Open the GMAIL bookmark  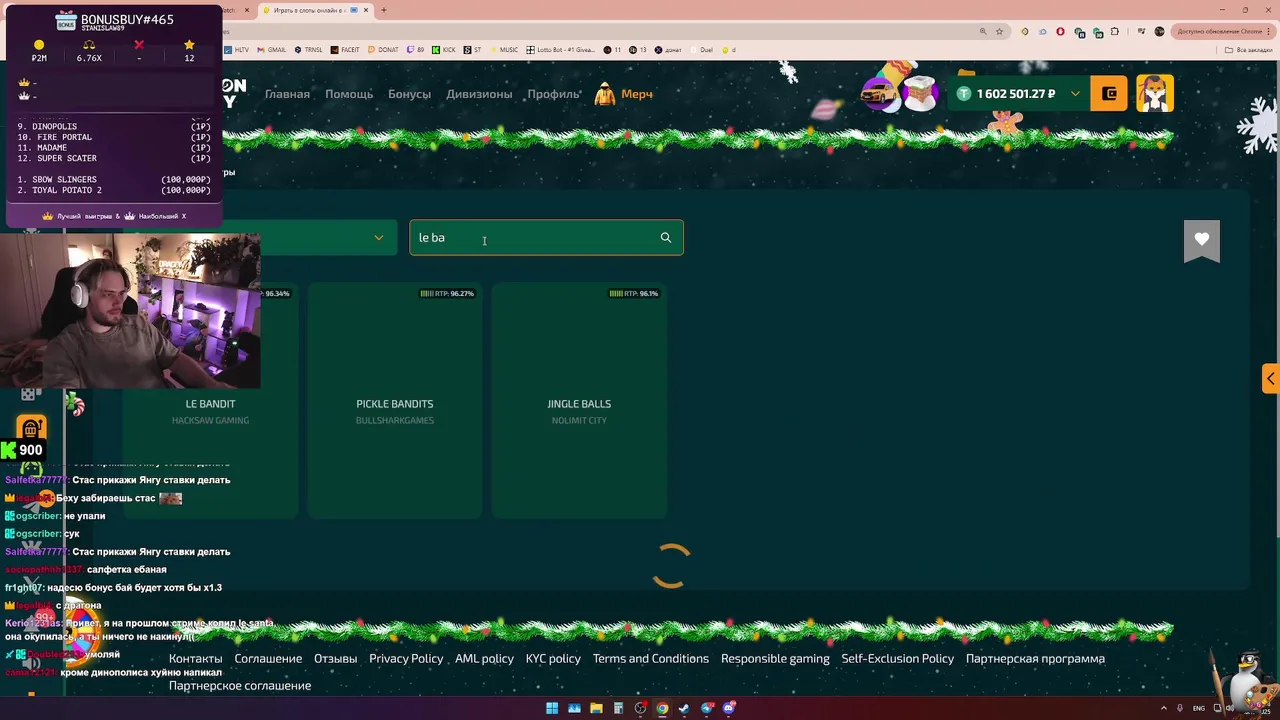272,50
